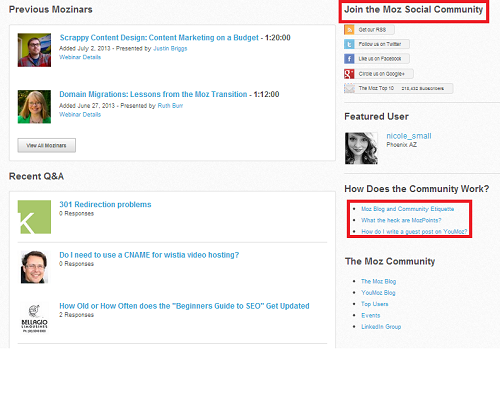Open presenter Justin Briggs profile link

tap(170, 49)
